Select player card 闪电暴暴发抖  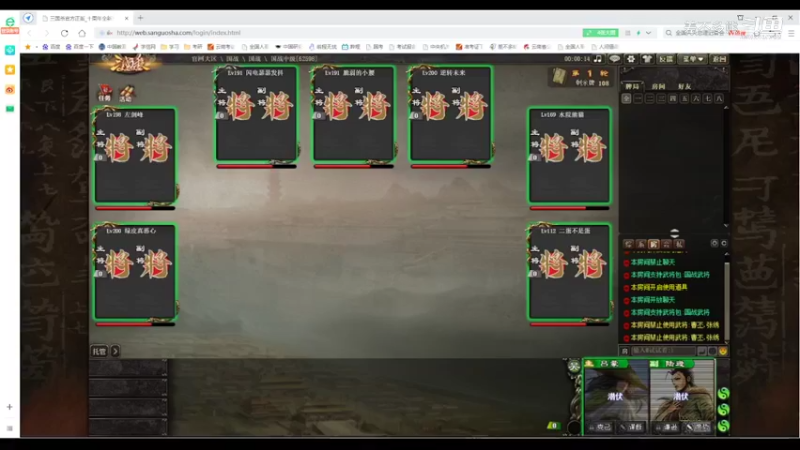coord(256,113)
